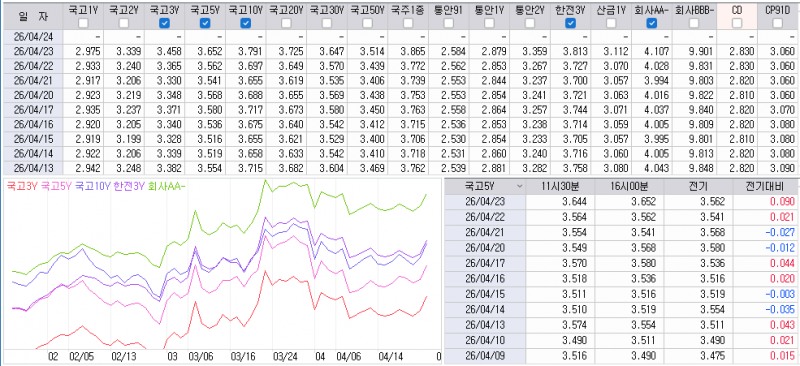Click the 전기대비 column header
This screenshot has width=800, height=366.
pyautogui.click(x=765, y=186)
